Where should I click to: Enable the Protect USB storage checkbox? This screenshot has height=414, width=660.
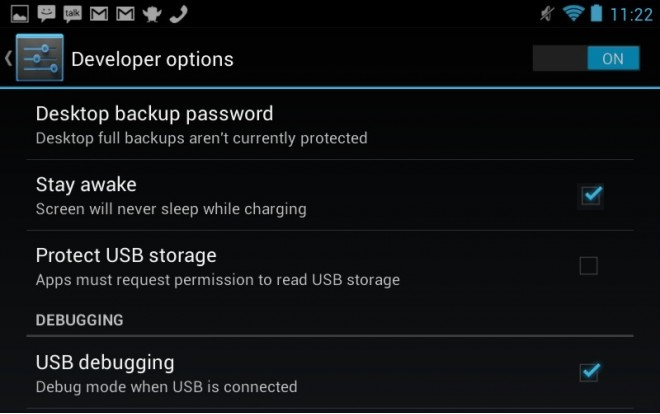click(x=588, y=266)
